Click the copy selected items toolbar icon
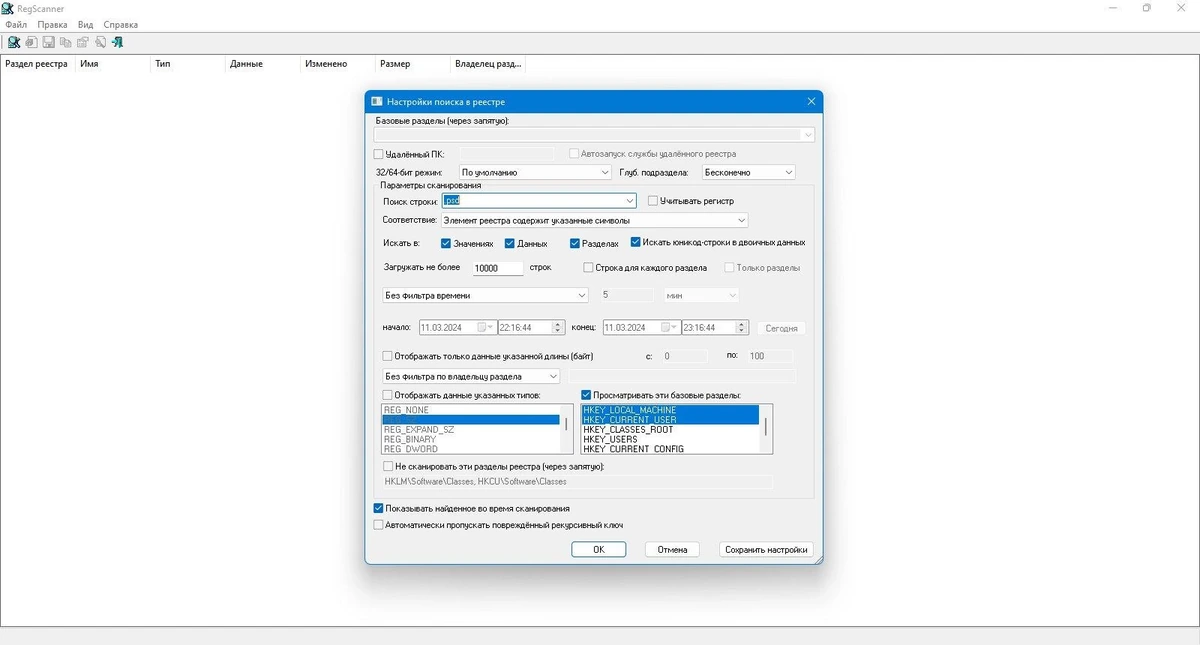The height and width of the screenshot is (645, 1200). tap(66, 42)
